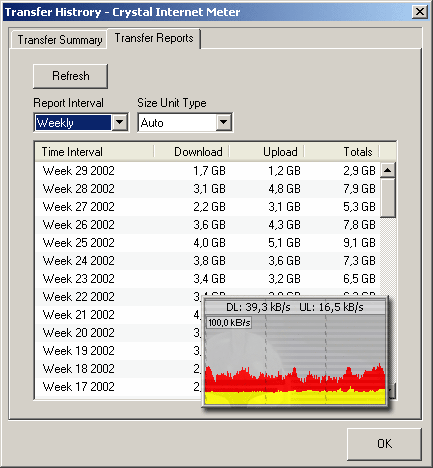This screenshot has width=433, height=468.
Task: Select the Week 24 2002 row
Action: (x=207, y=261)
